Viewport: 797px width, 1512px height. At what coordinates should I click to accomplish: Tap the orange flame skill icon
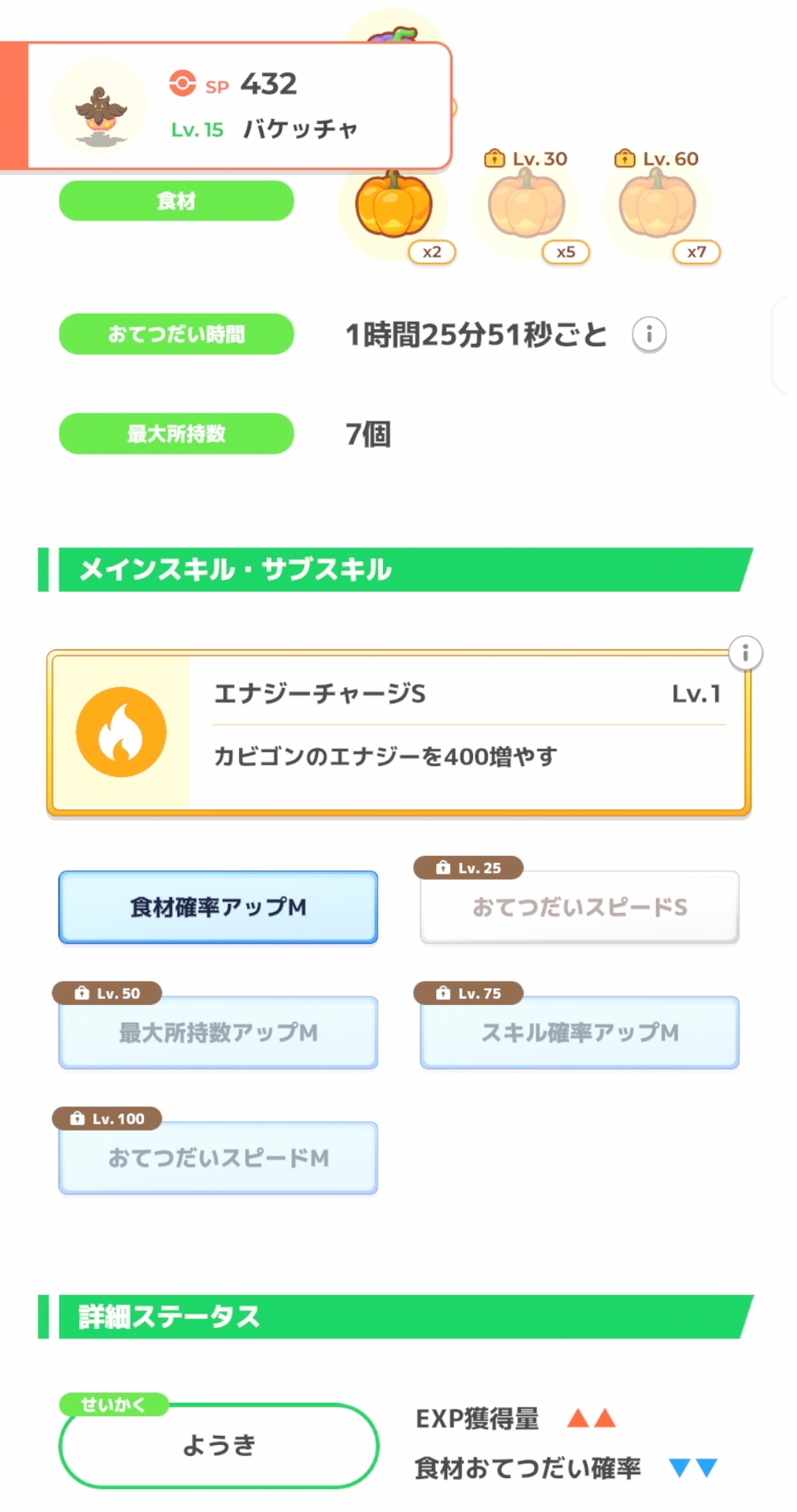pyautogui.click(x=121, y=732)
